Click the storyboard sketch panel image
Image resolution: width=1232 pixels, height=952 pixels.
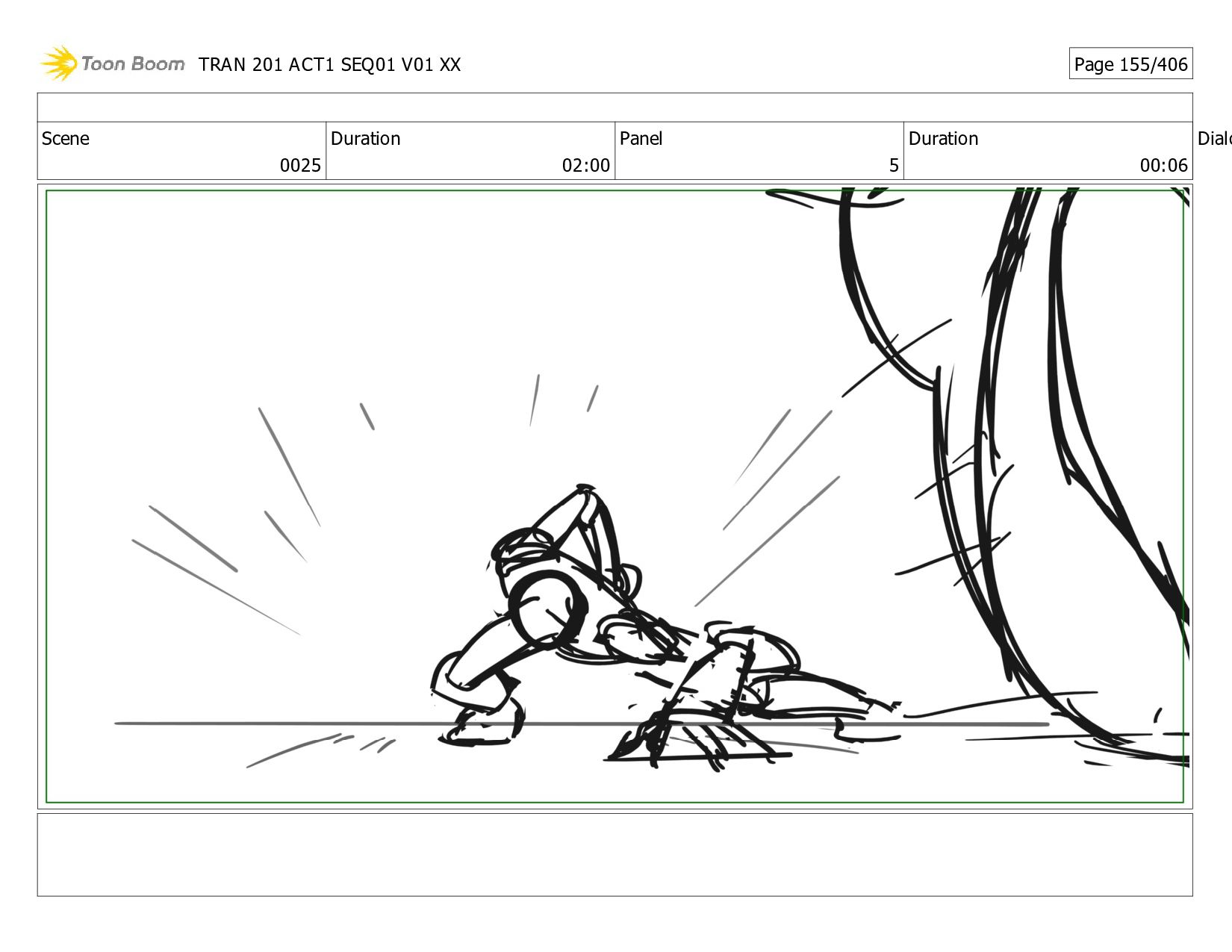615,497
